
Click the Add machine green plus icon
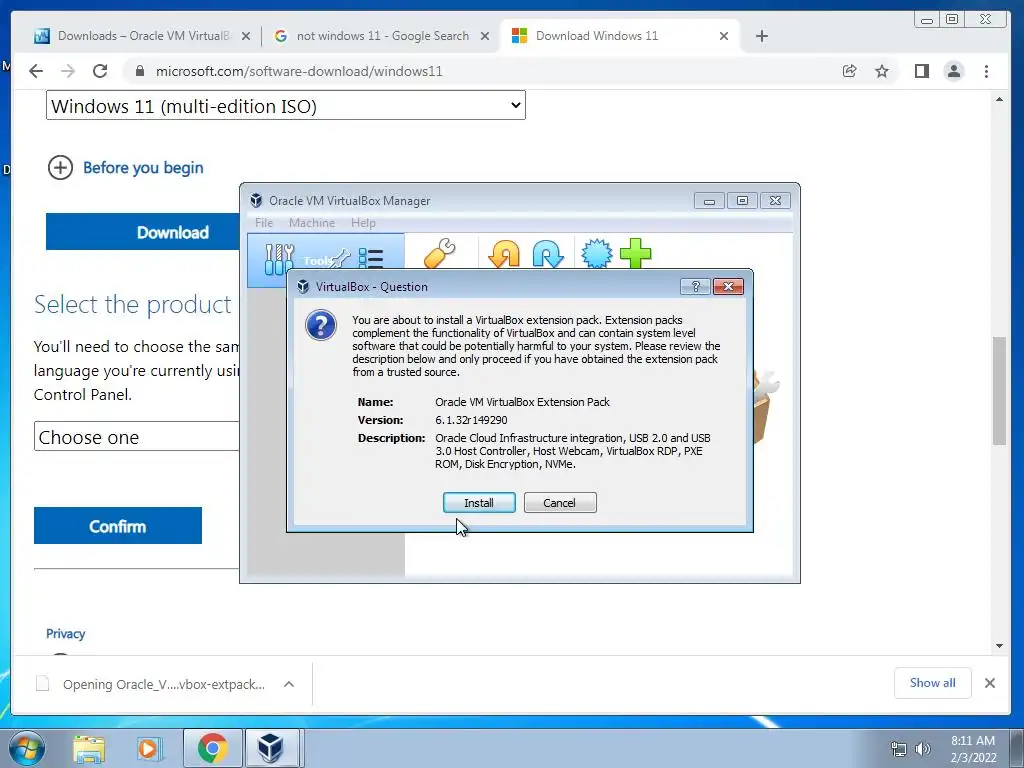coord(635,253)
